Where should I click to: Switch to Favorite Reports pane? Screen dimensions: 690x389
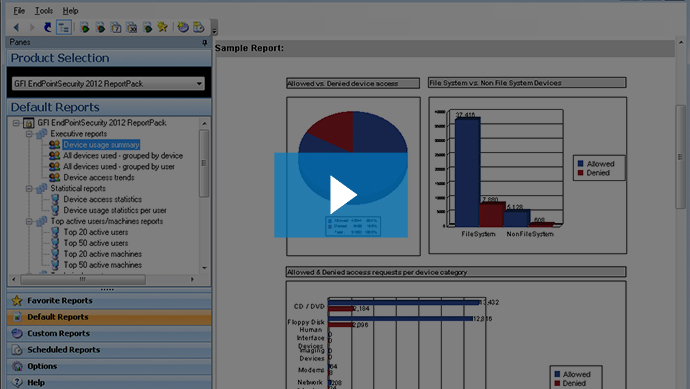tap(109, 301)
